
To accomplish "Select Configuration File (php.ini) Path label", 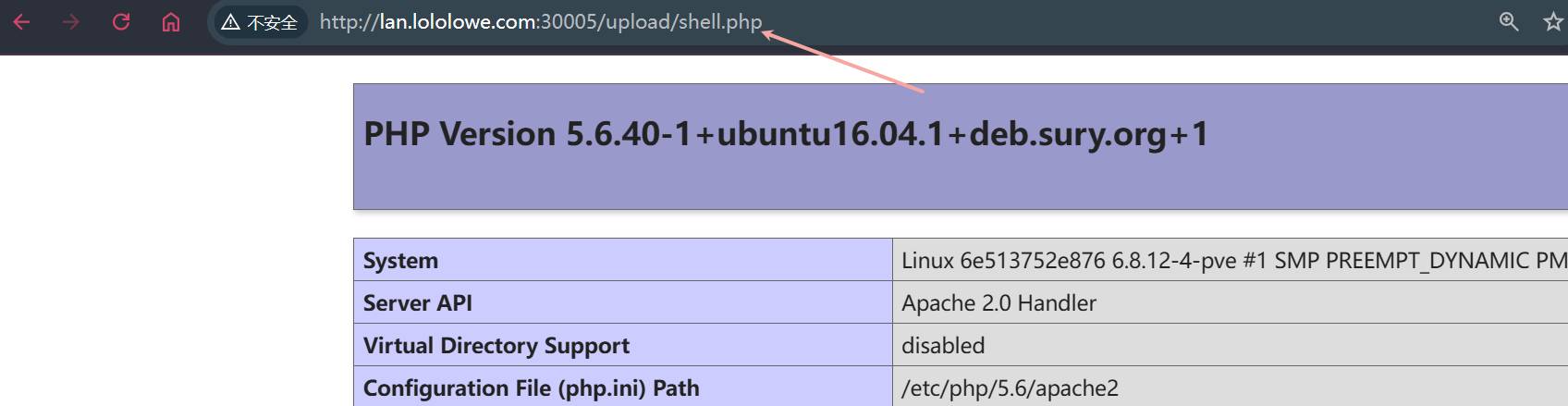I will click(531, 388).
